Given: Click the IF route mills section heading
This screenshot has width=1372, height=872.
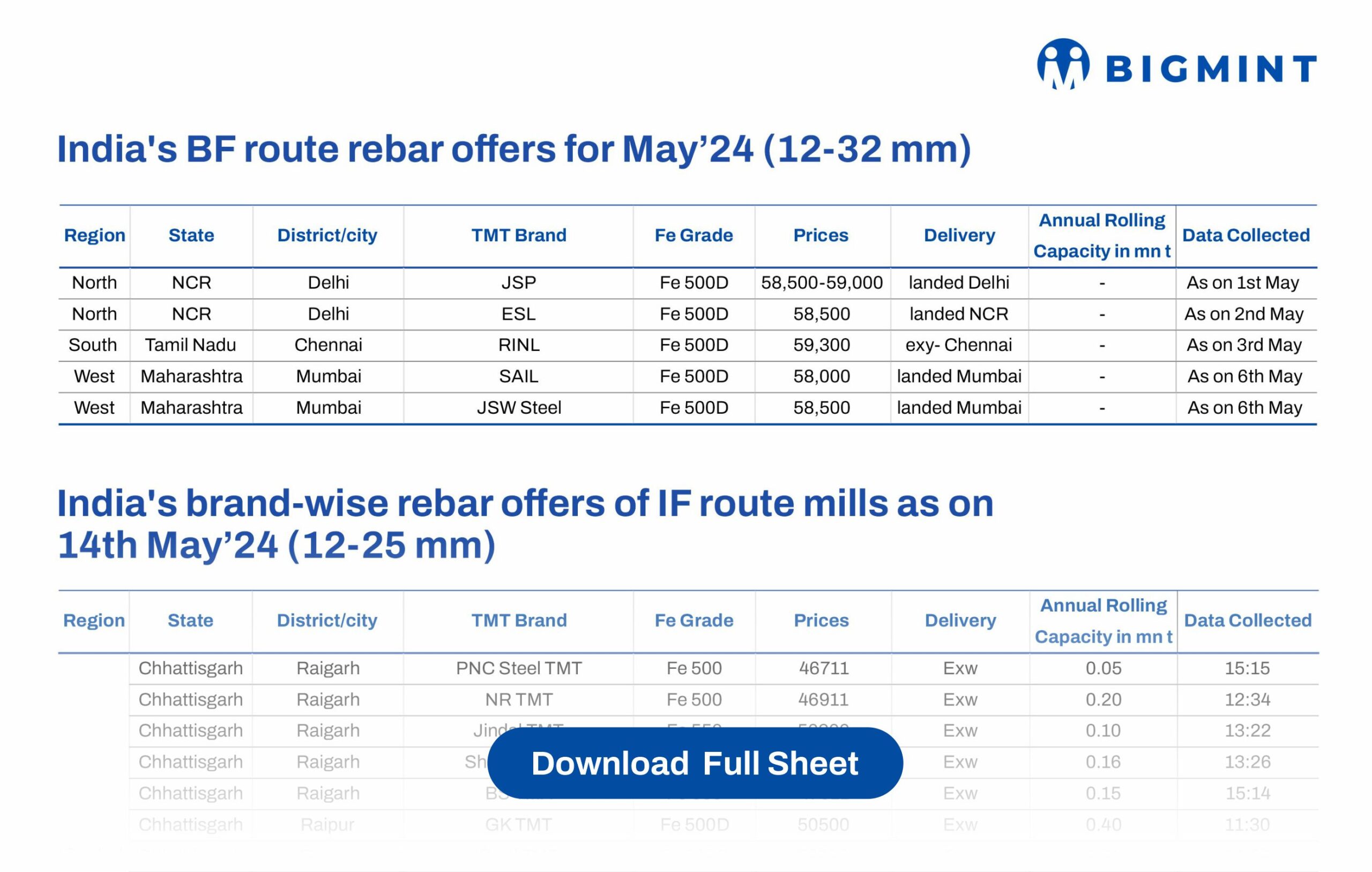Looking at the screenshot, I should (524, 524).
